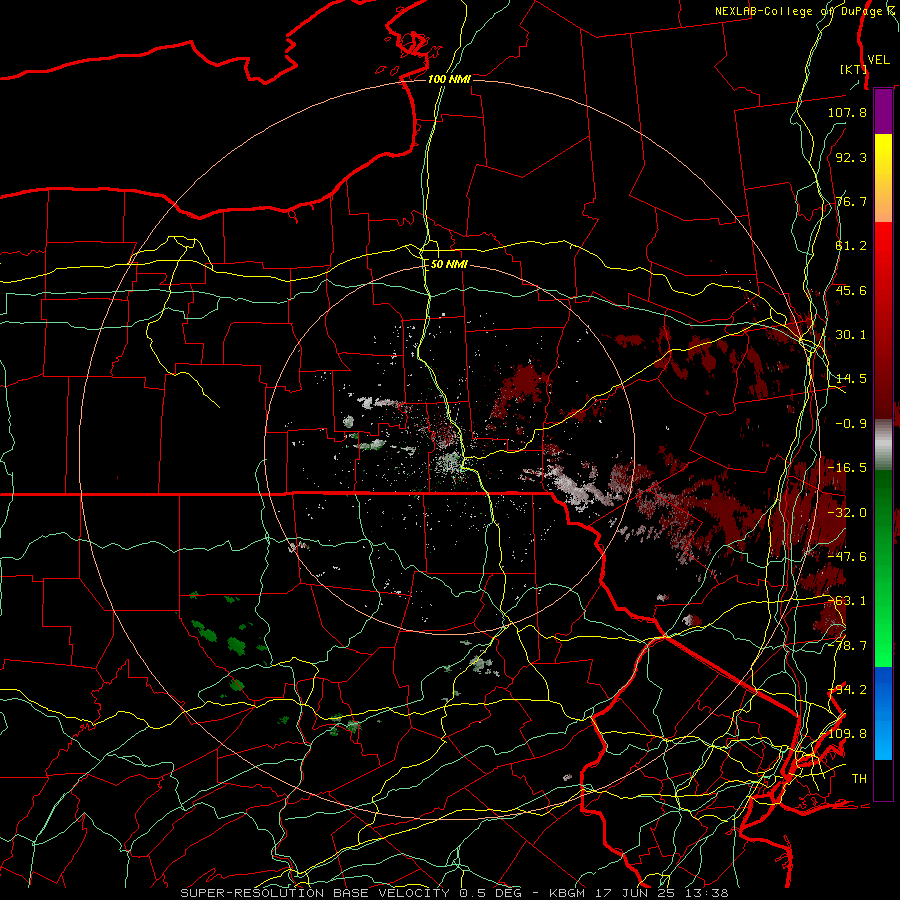Select the 92.3 legend value
Viewport: 900px width, 900px height.
(851, 157)
